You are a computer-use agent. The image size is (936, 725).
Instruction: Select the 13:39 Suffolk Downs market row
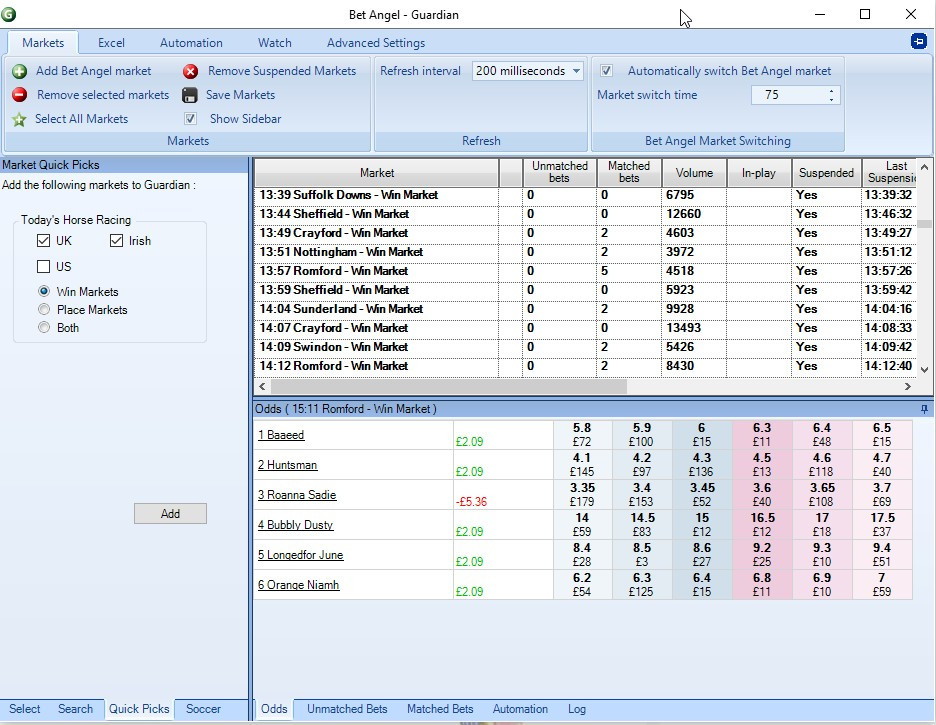[585, 195]
